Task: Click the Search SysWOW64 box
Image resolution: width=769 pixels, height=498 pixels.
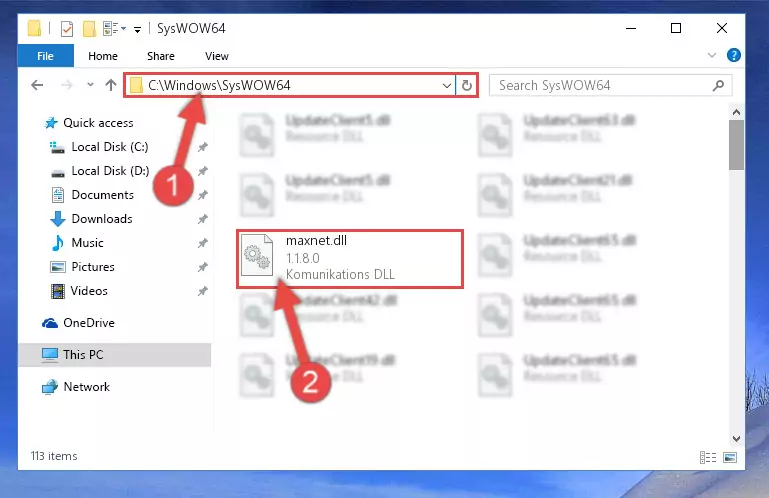Action: (x=611, y=85)
